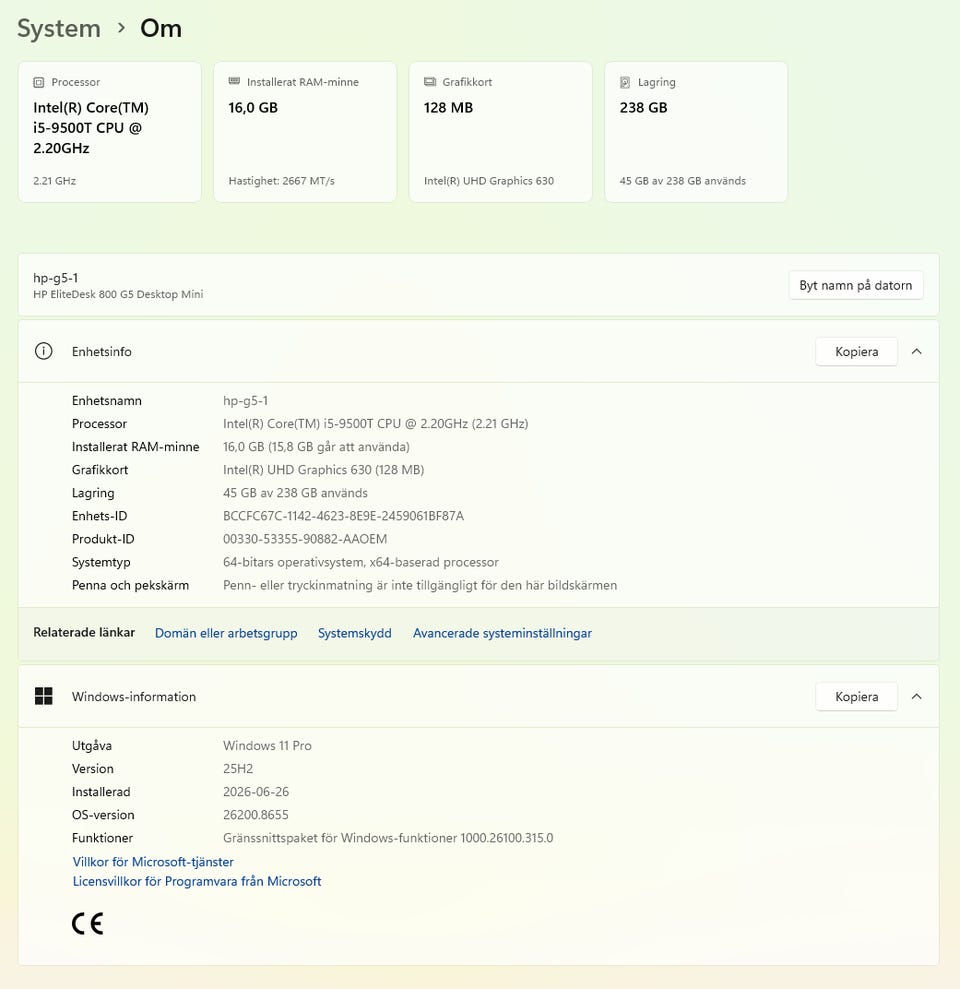Go back to System breadcrumb
This screenshot has width=960, height=989.
[x=59, y=28]
